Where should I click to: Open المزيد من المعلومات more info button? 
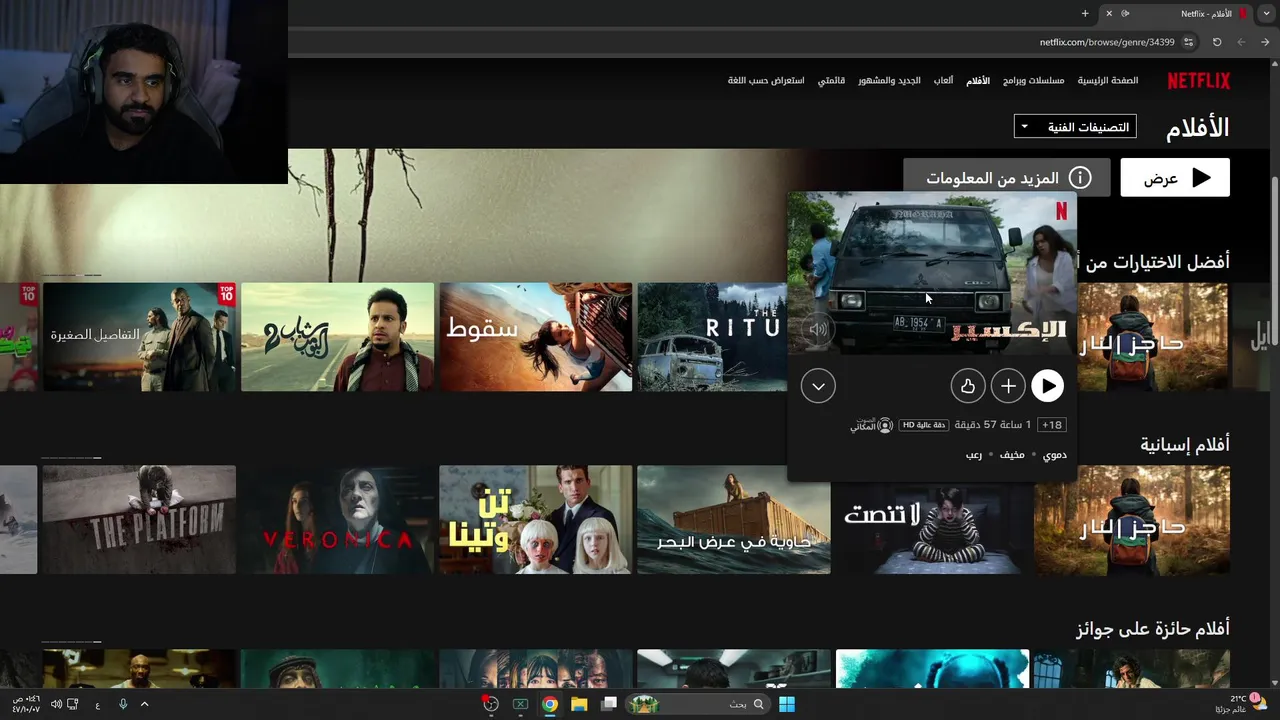(x=1007, y=178)
